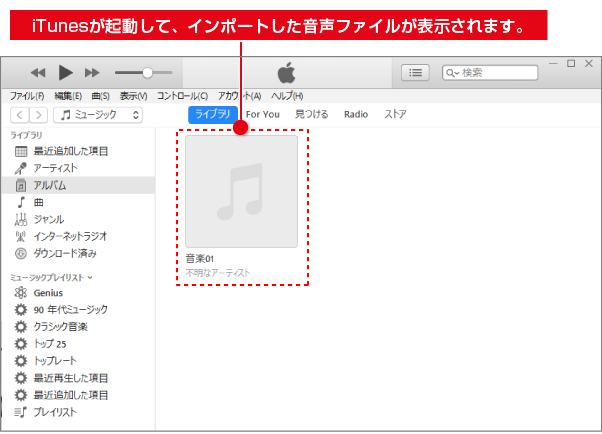Switch to the For You tab
Image resolution: width=602 pixels, height=434 pixels.
click(263, 114)
